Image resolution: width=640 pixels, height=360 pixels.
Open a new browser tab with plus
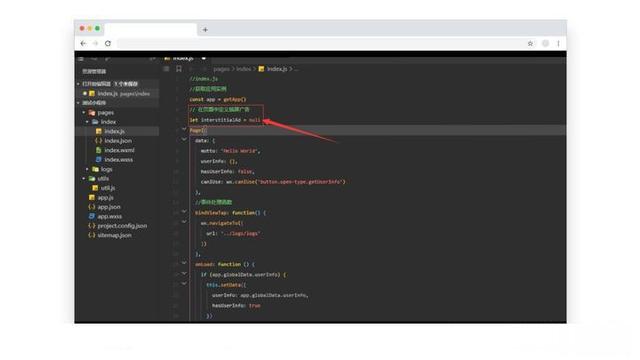[205, 30]
